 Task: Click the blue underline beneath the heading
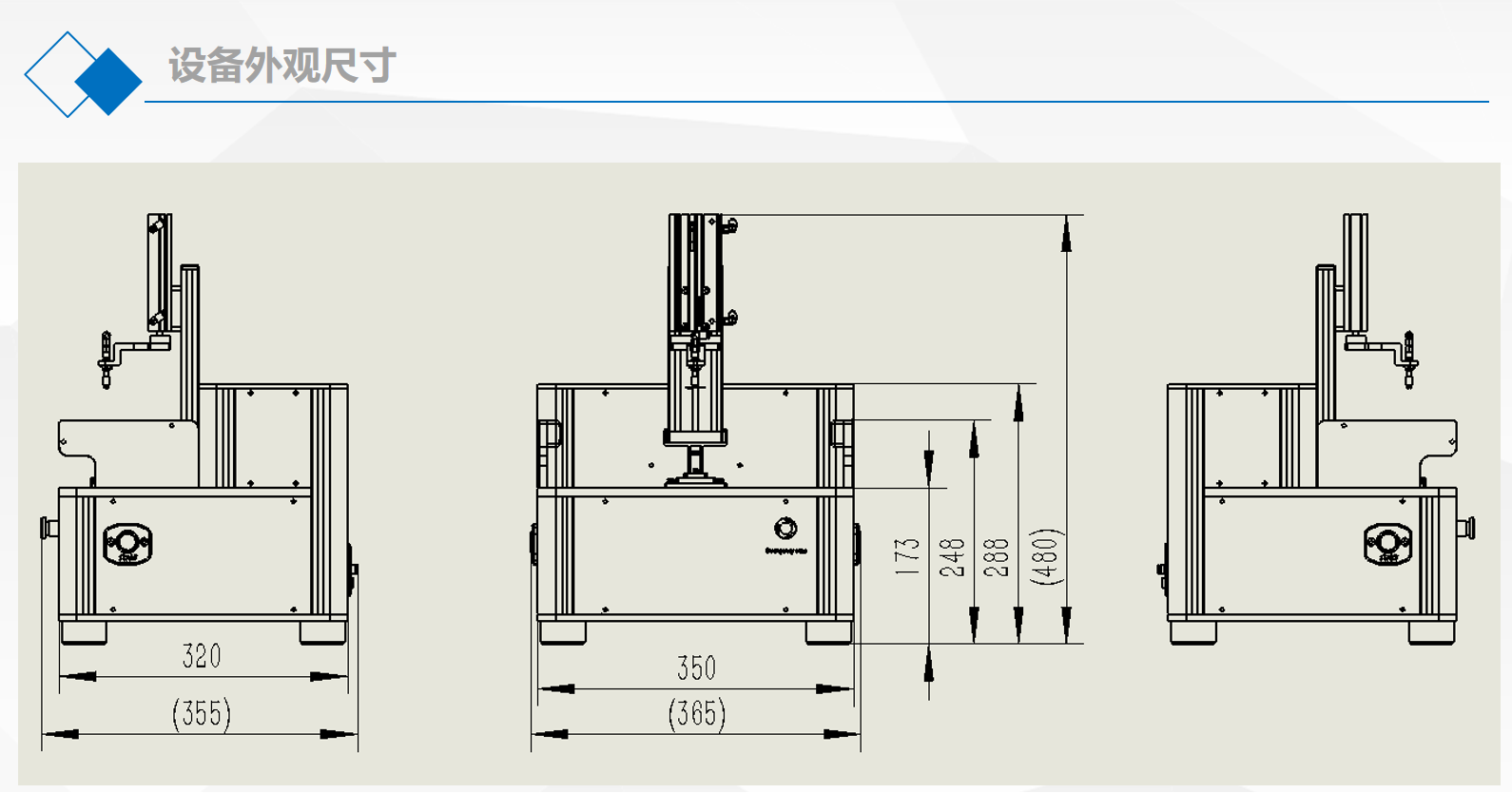pyautogui.click(x=816, y=101)
